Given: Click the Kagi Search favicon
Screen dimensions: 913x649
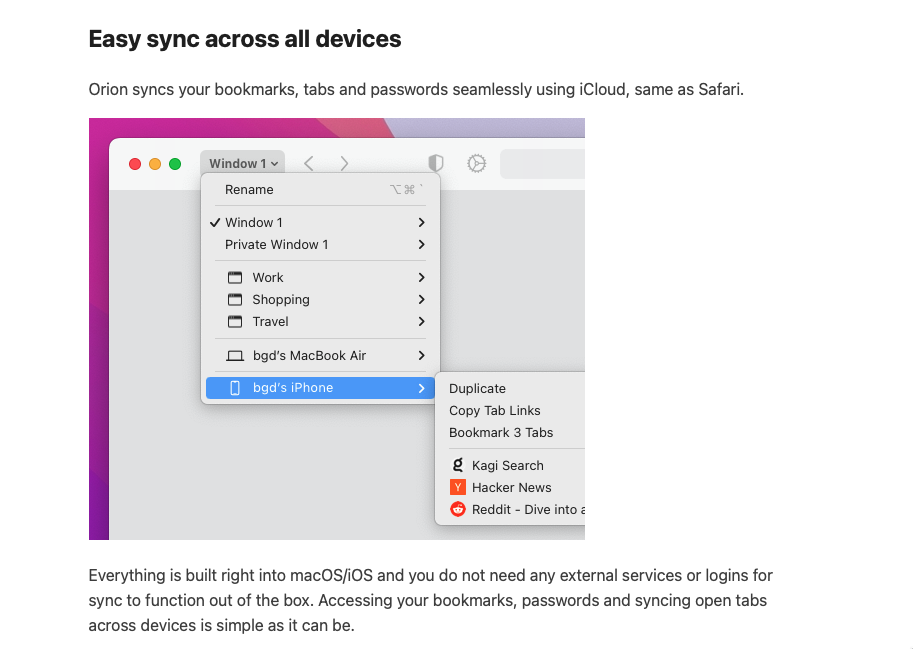Looking at the screenshot, I should pos(458,465).
